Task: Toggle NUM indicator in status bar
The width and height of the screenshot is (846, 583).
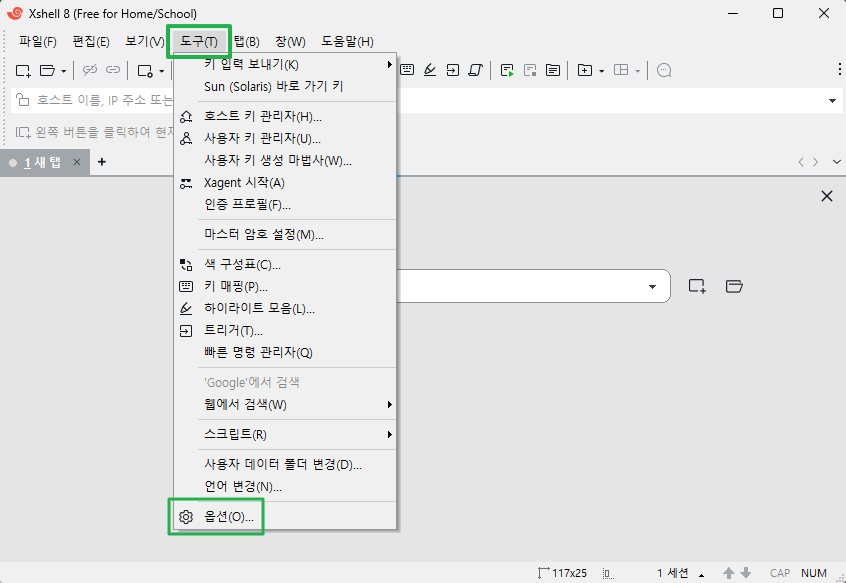Action: point(814,572)
